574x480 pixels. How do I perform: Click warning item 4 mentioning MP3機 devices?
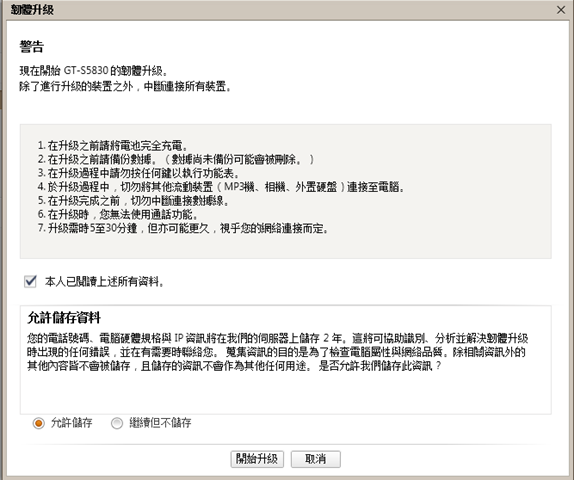[x=221, y=187]
